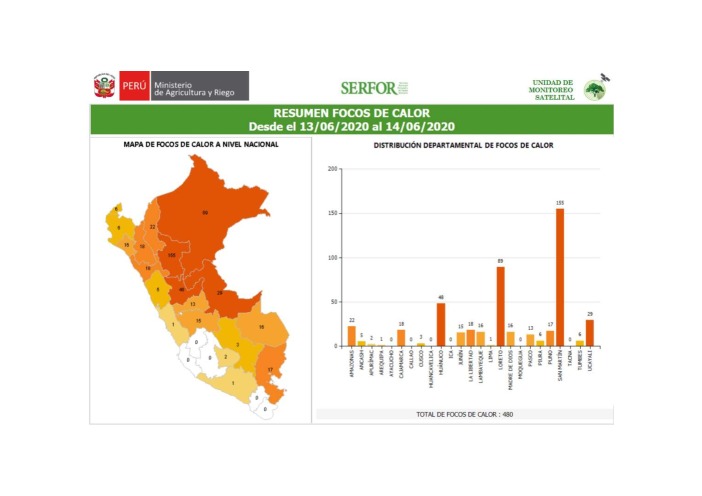
Task: Click the Cajamarca bar showing 18
Action: (401, 338)
